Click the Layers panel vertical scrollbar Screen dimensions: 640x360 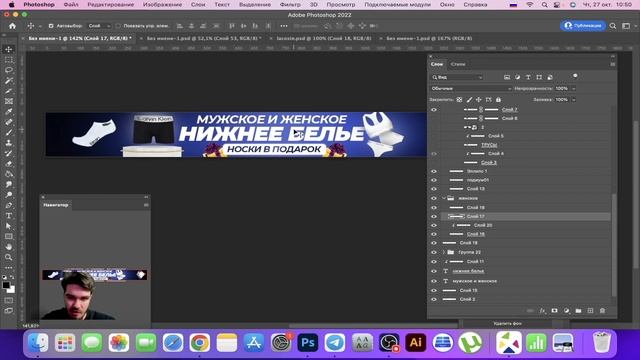[x=613, y=245]
